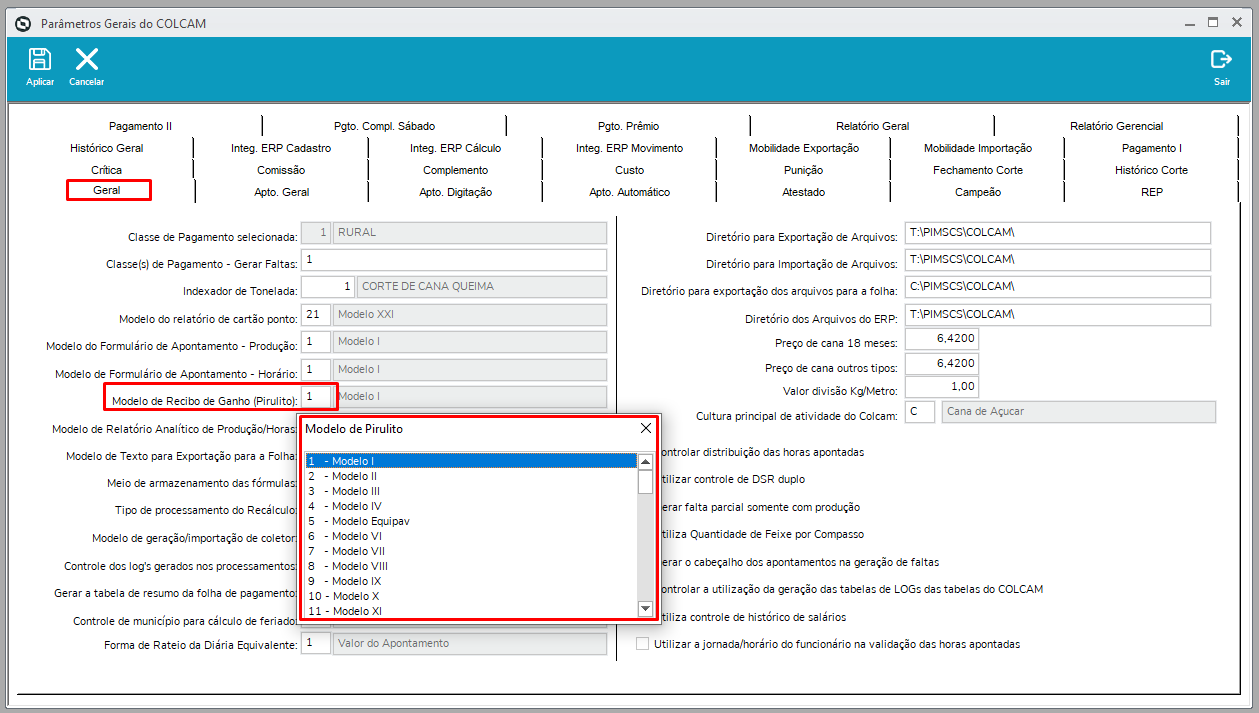Select the Geral tab

[107, 190]
